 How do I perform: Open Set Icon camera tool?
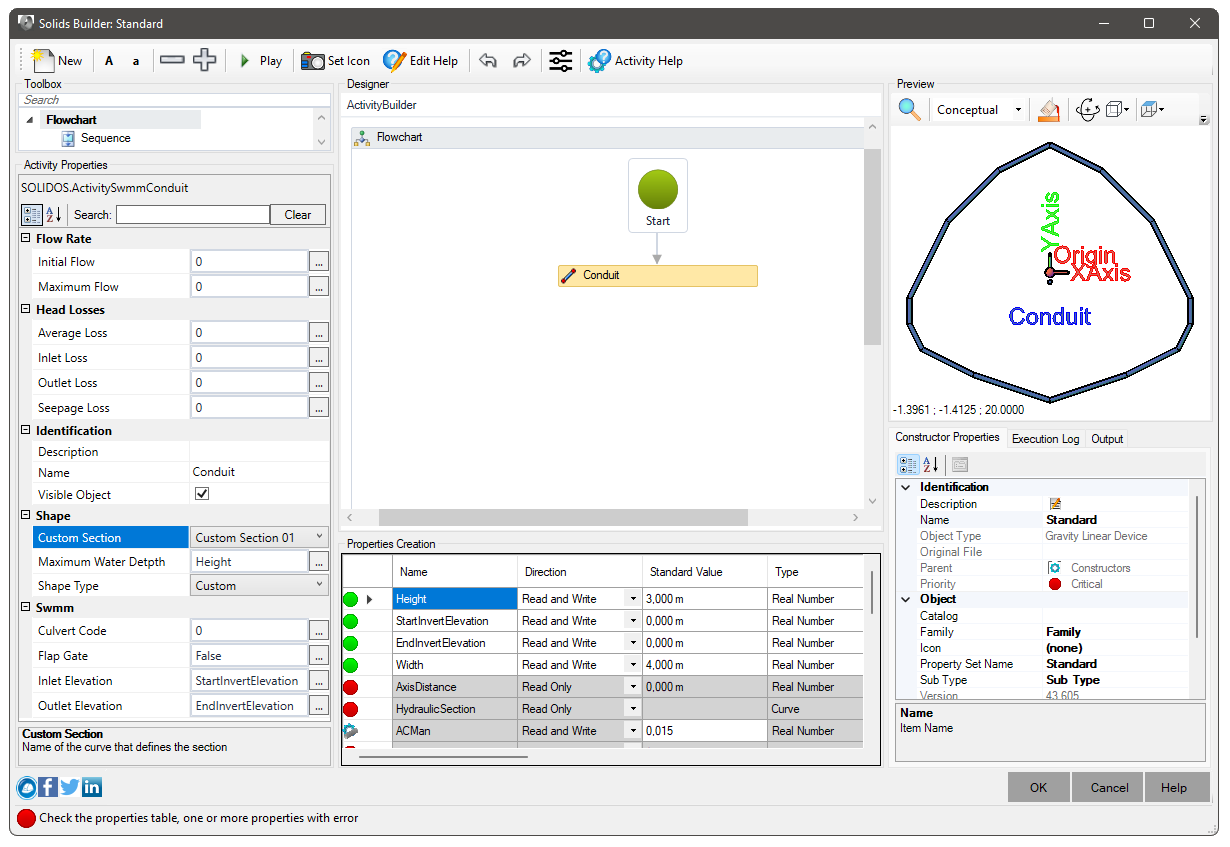(336, 61)
